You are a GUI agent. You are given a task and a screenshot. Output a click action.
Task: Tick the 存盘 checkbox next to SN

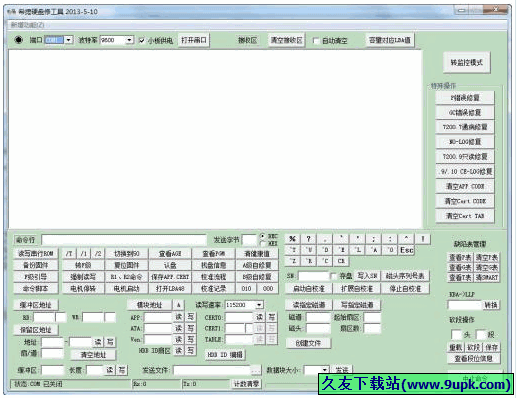[333, 276]
